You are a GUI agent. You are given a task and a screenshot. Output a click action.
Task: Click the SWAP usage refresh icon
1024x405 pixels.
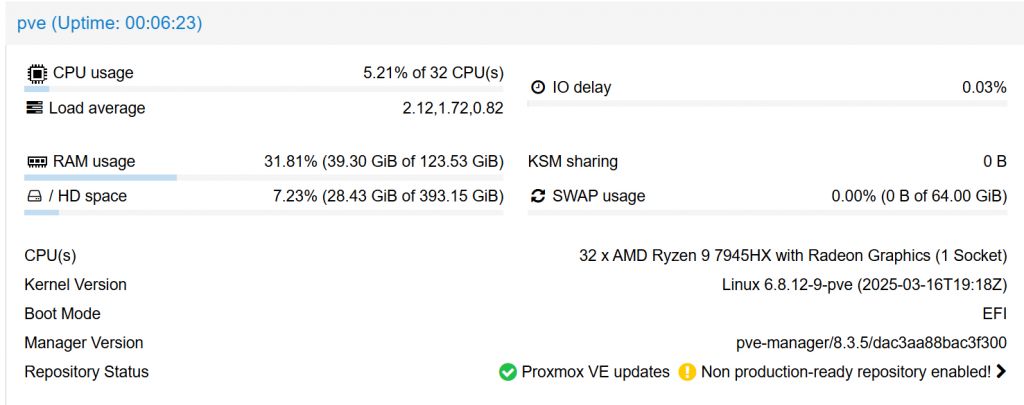click(537, 197)
